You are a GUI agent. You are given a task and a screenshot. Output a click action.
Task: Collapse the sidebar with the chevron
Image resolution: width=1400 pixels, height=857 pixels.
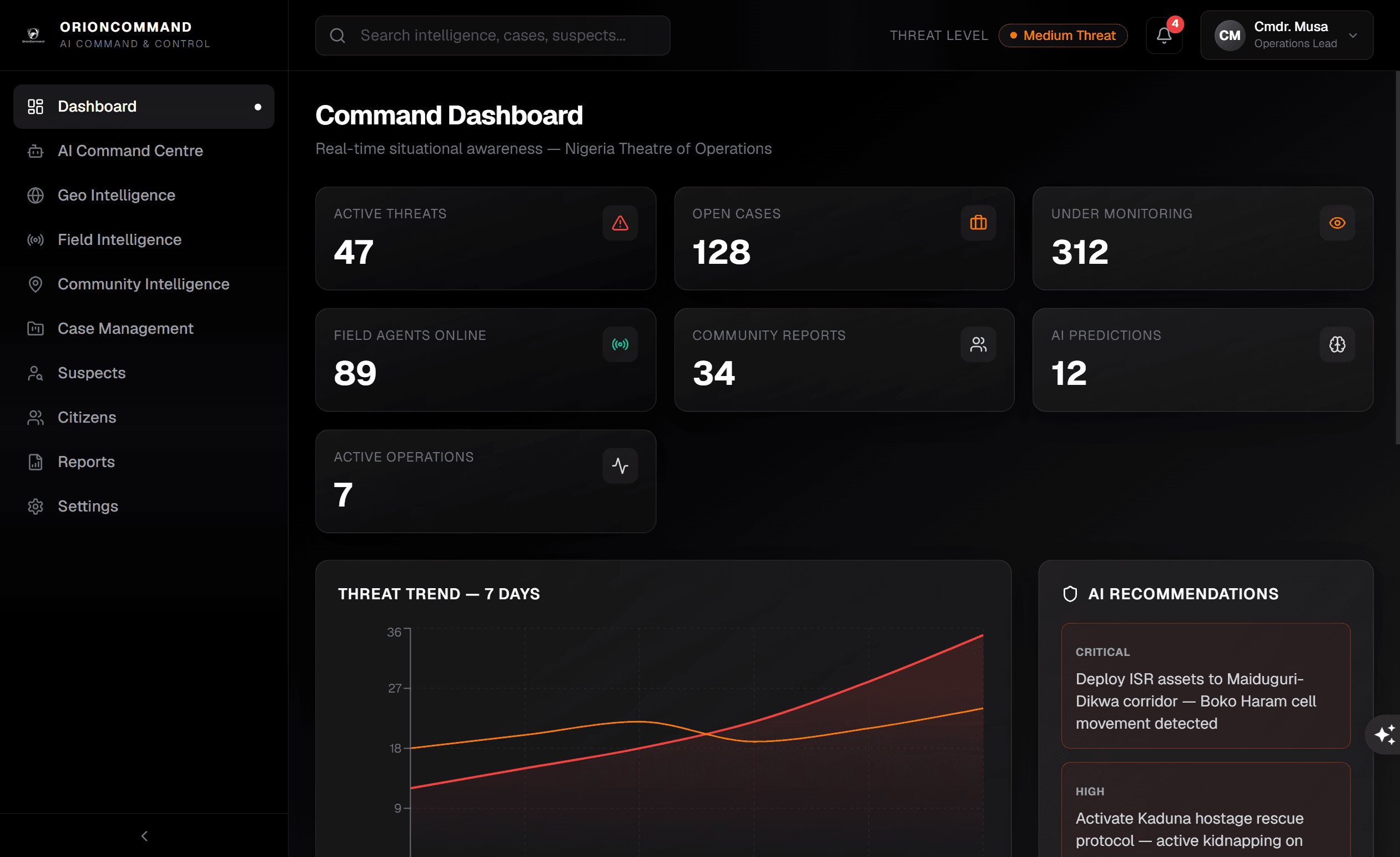[x=144, y=835]
